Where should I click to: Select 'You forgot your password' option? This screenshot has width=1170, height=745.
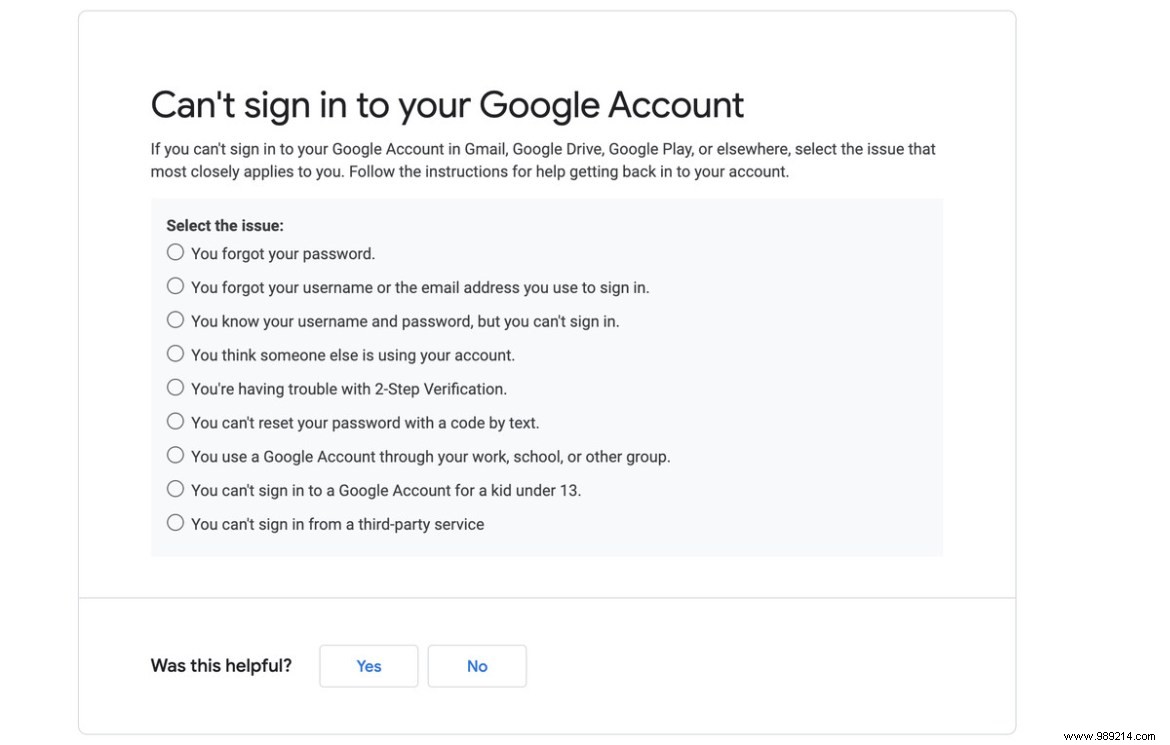282,253
